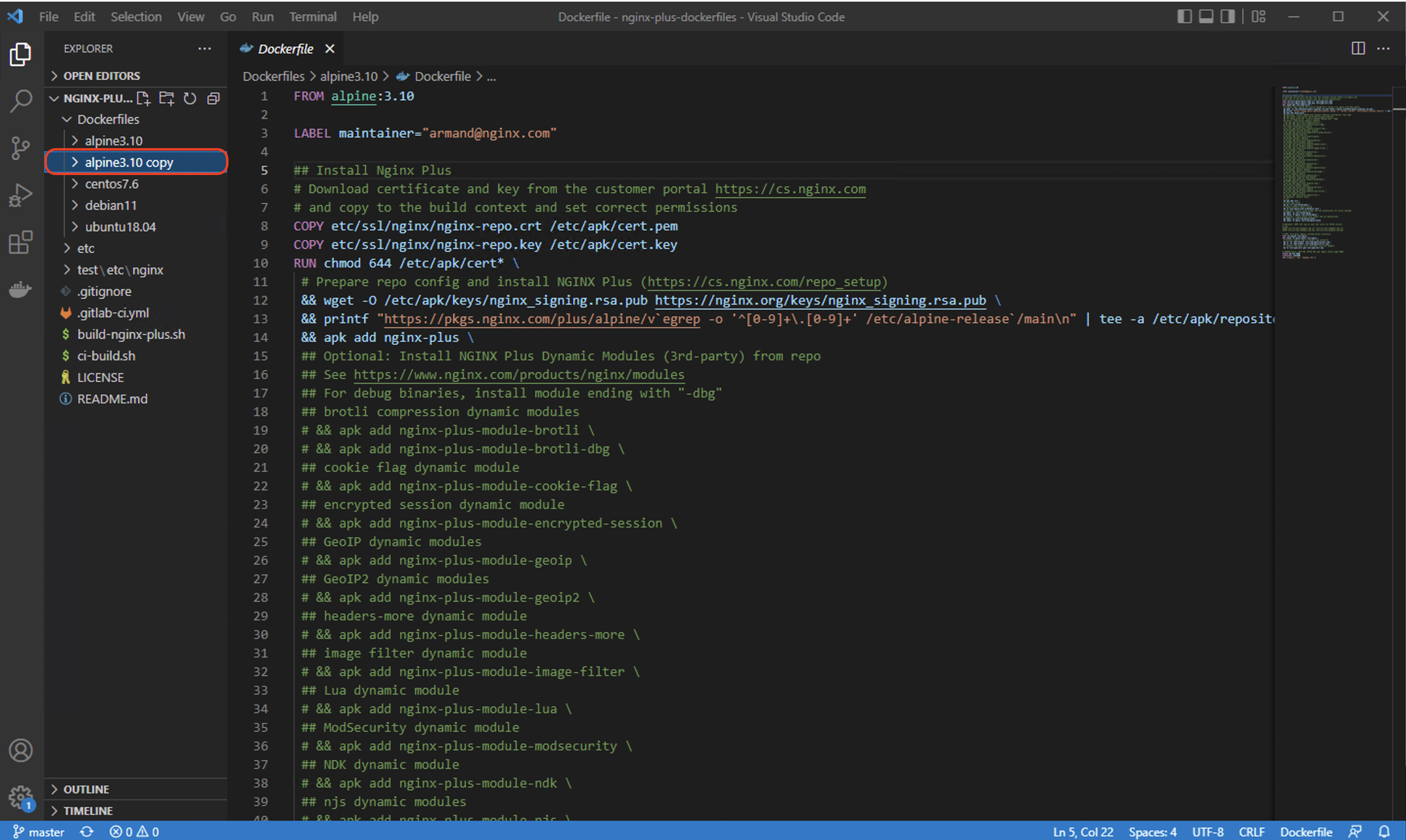Open the Selection menu

(x=136, y=17)
